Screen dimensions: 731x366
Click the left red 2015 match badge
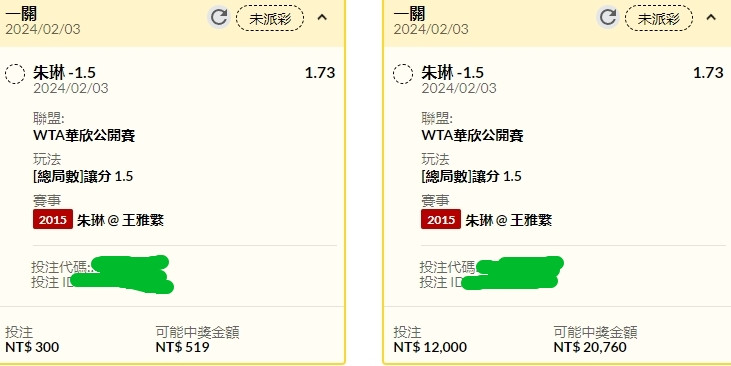[53, 220]
